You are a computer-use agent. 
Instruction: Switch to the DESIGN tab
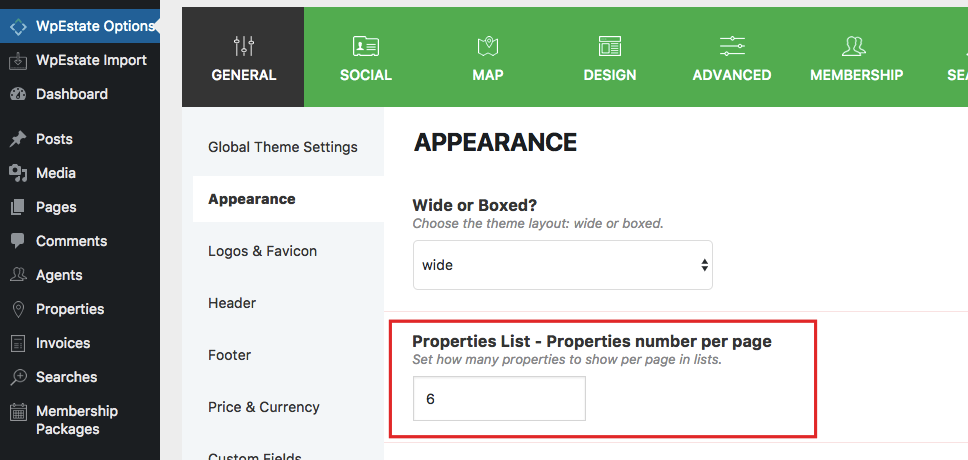tap(610, 57)
